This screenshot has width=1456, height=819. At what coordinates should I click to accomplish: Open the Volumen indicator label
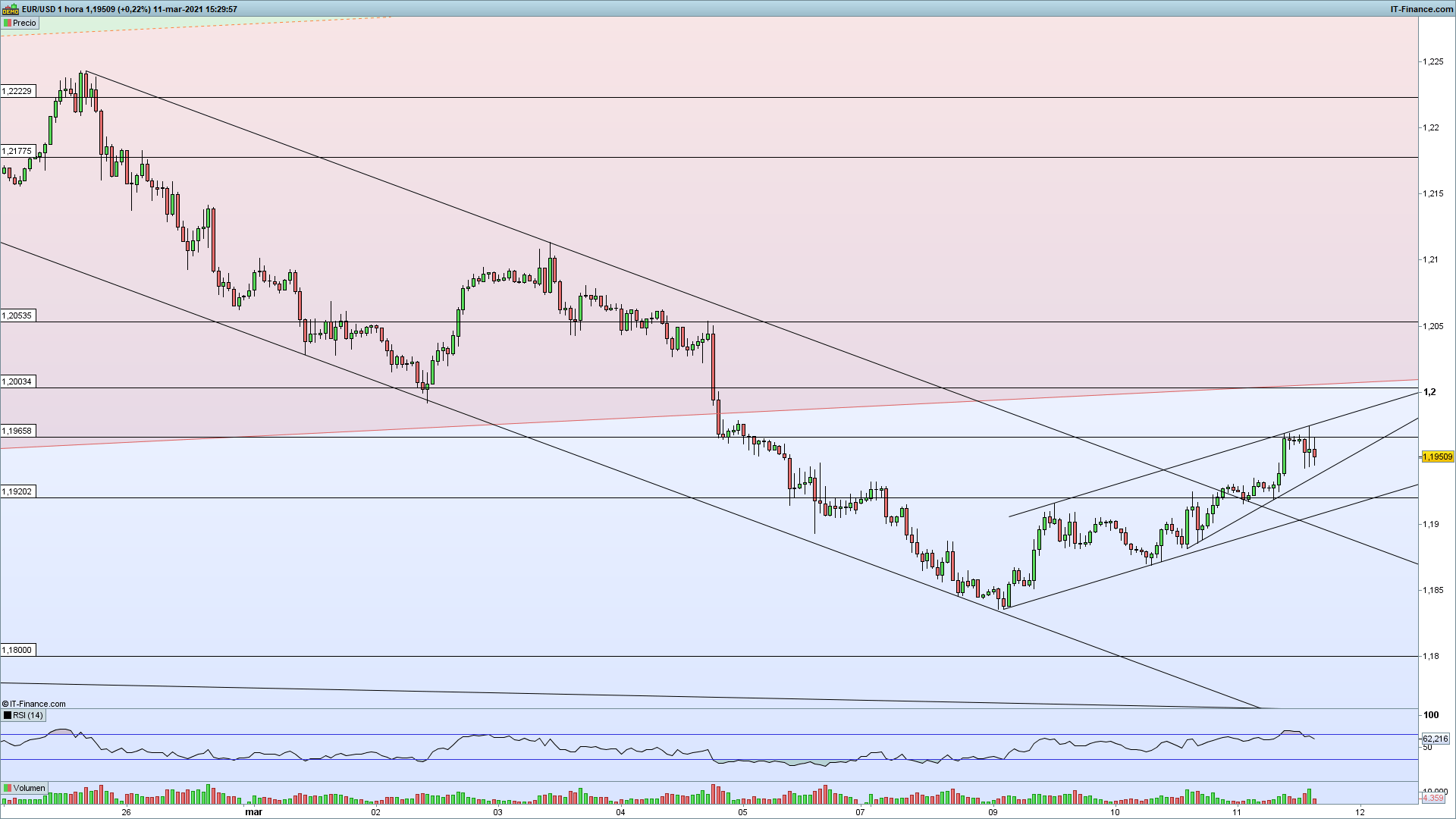(x=25, y=788)
